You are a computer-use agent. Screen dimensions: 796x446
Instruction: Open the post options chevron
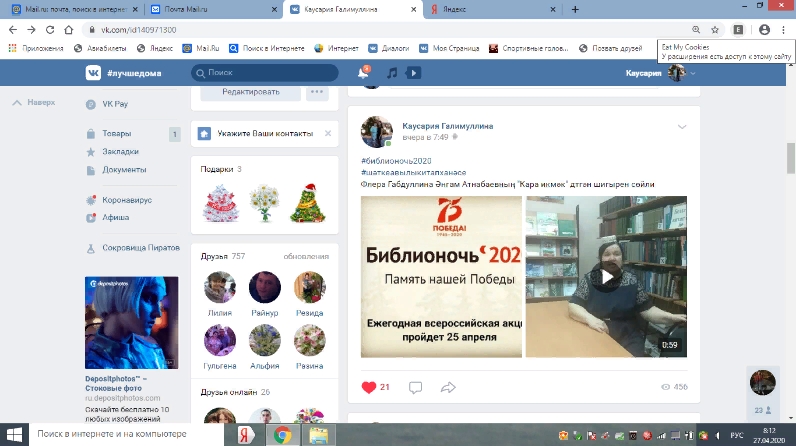coord(683,127)
